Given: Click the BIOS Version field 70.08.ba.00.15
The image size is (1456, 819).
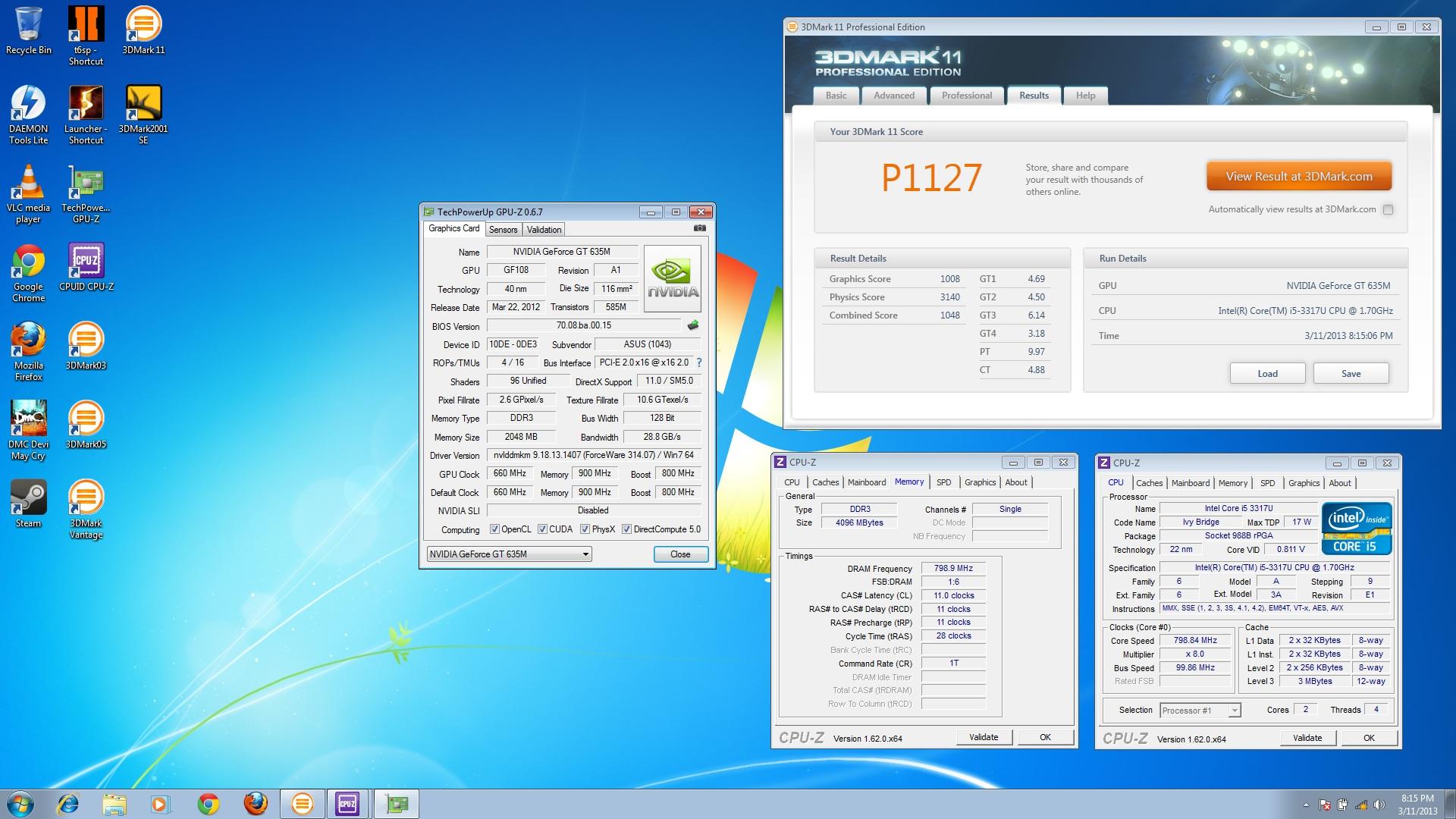Looking at the screenshot, I should click(584, 325).
